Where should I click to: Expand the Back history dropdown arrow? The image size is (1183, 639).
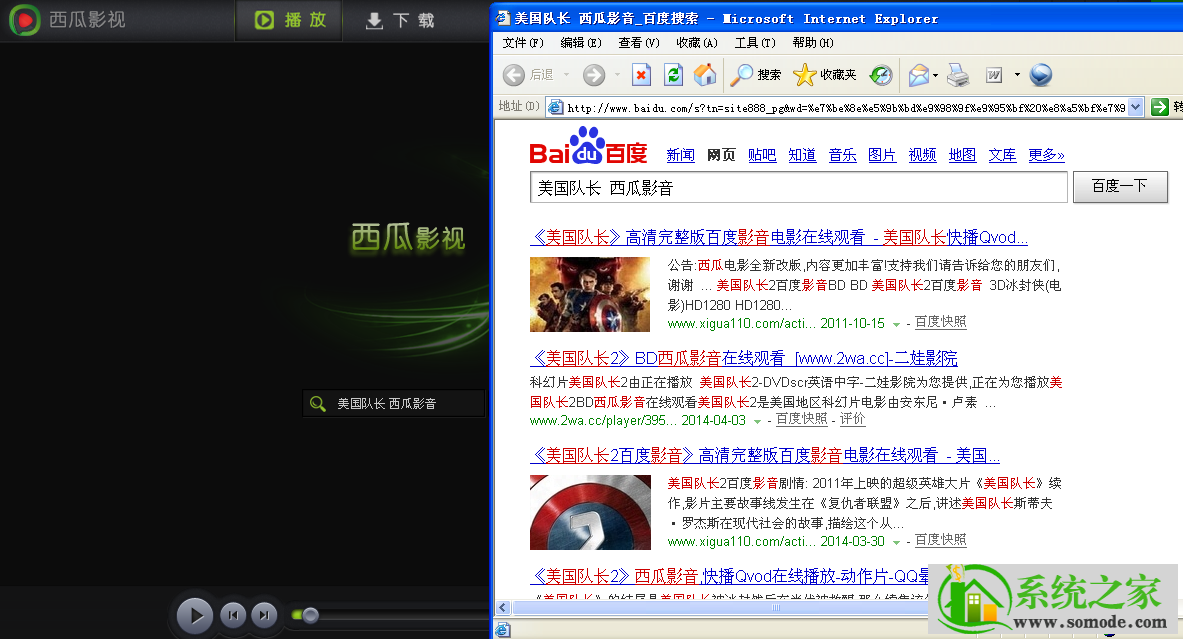pyautogui.click(x=567, y=75)
